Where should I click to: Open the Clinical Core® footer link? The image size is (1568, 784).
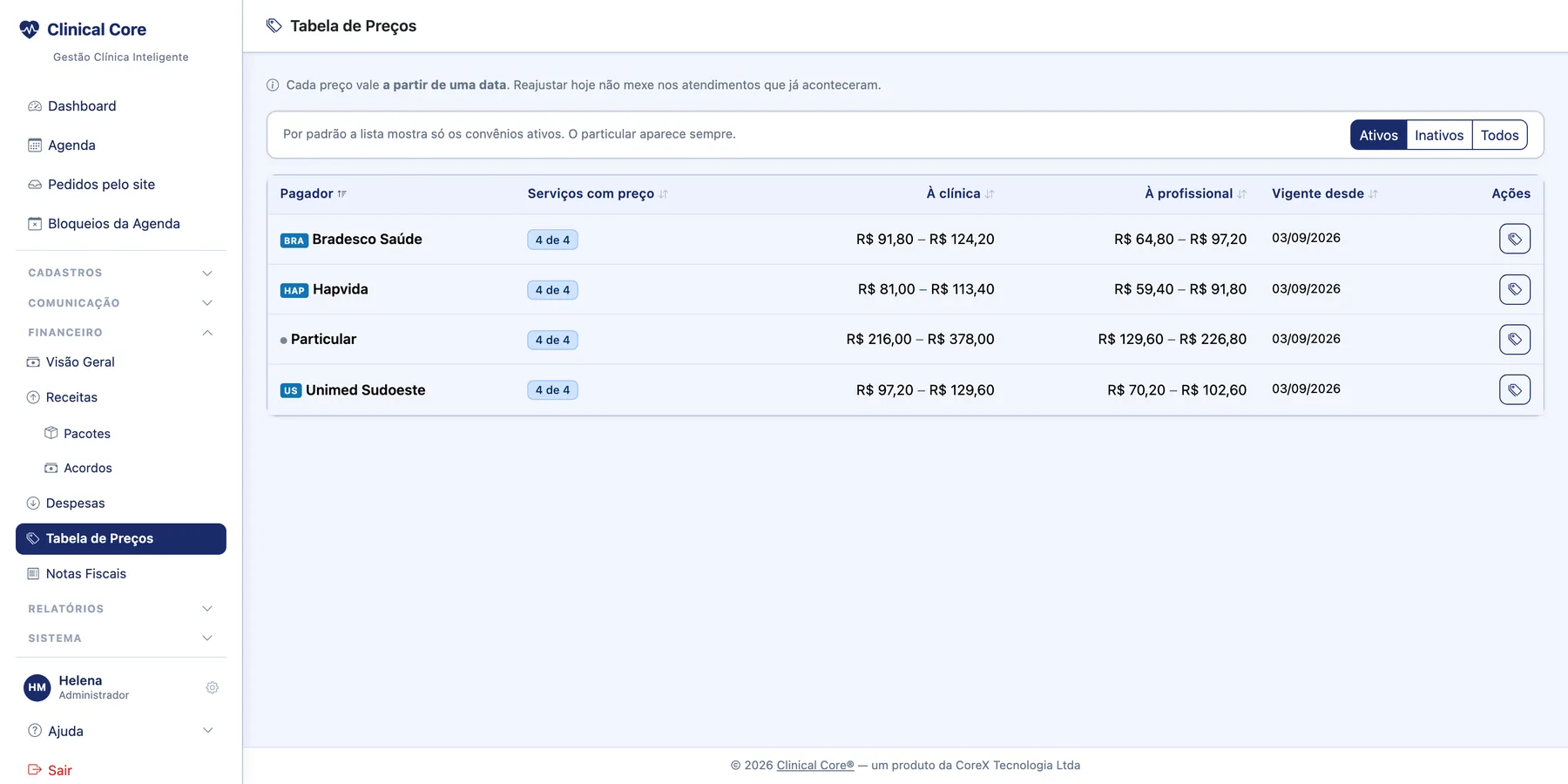coord(815,766)
